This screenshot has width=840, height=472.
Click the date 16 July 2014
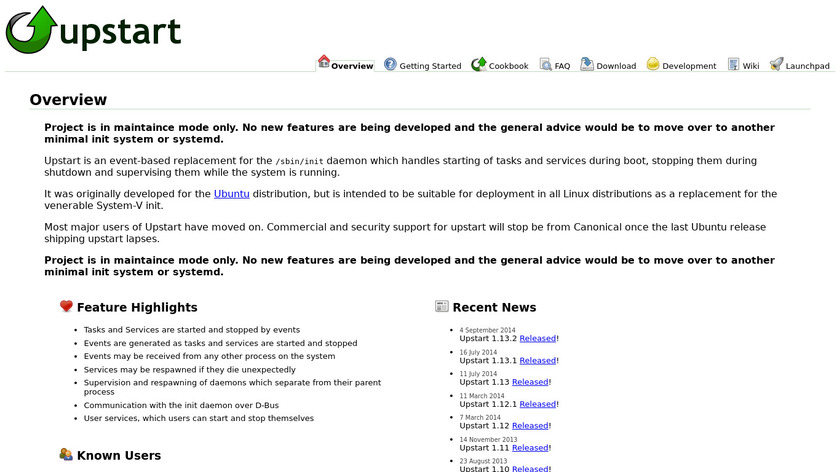click(x=478, y=353)
